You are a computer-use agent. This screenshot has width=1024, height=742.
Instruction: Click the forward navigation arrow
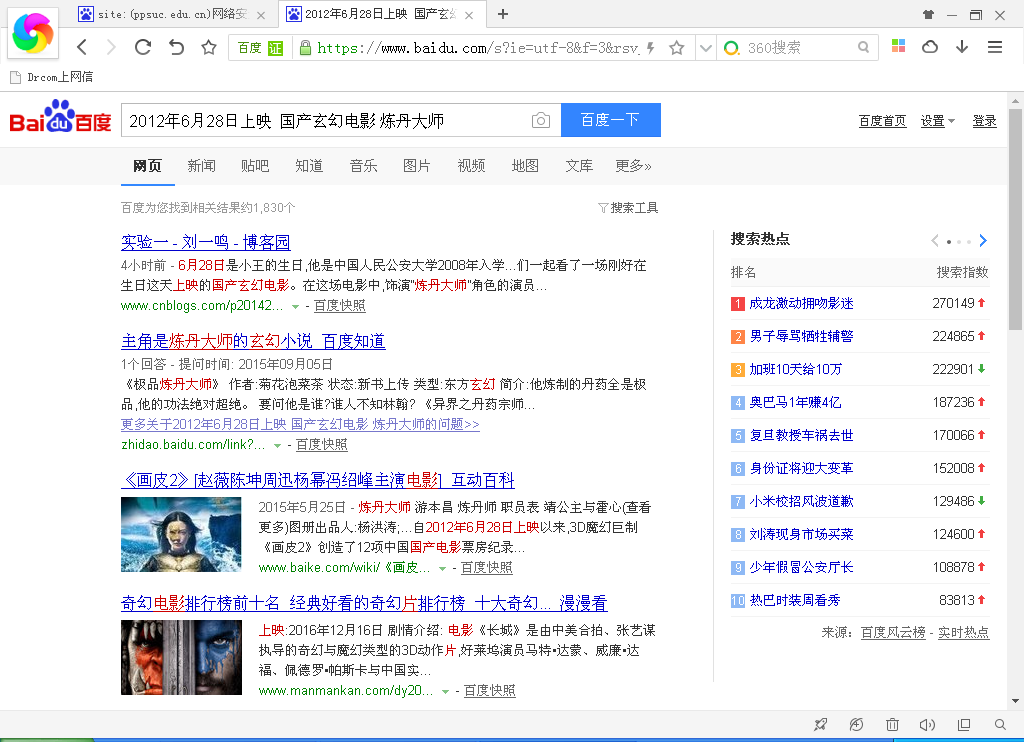coord(111,47)
